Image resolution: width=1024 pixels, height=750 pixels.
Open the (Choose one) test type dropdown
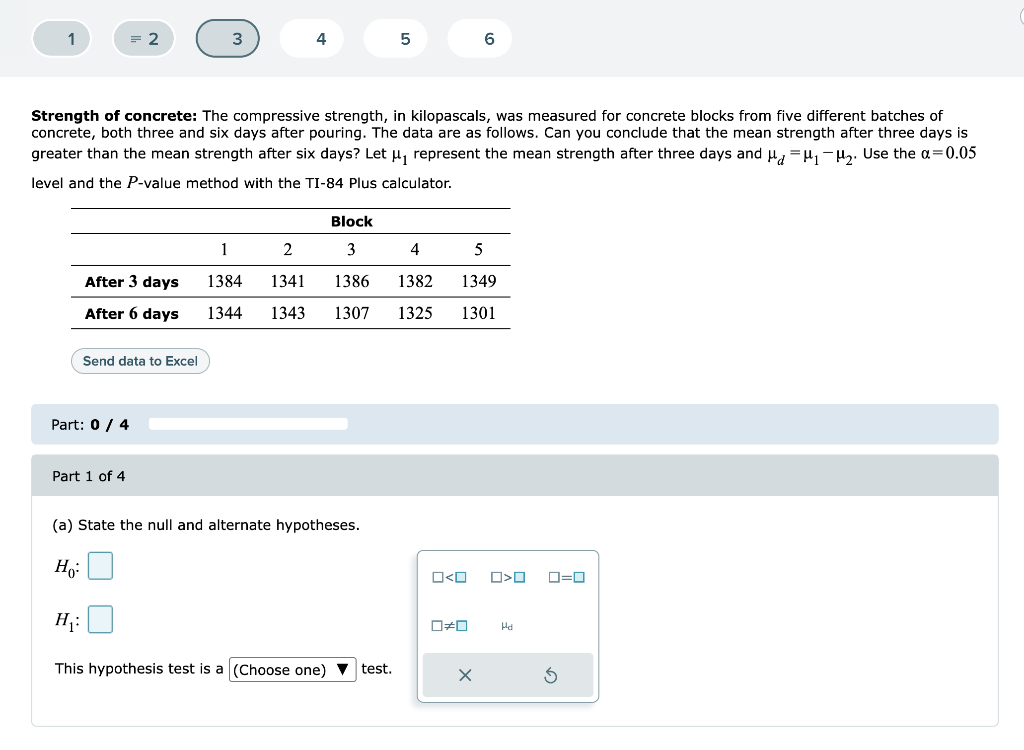coord(292,669)
